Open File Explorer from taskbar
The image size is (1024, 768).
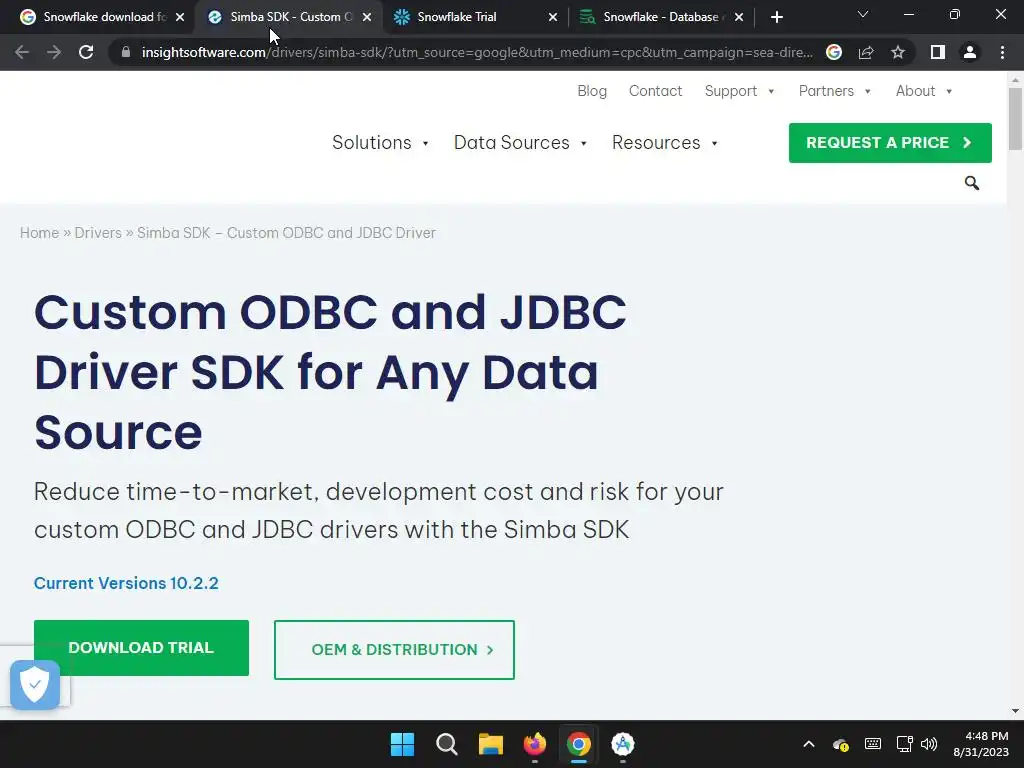coord(490,744)
